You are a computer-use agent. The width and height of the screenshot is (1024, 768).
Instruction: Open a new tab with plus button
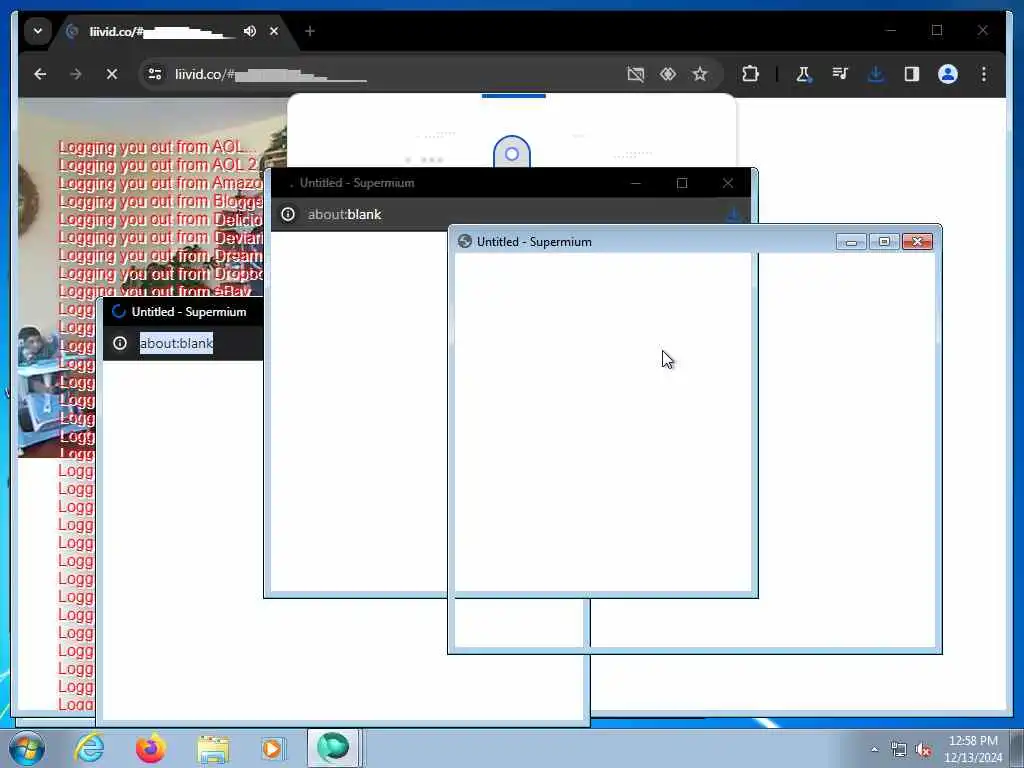[x=310, y=31]
